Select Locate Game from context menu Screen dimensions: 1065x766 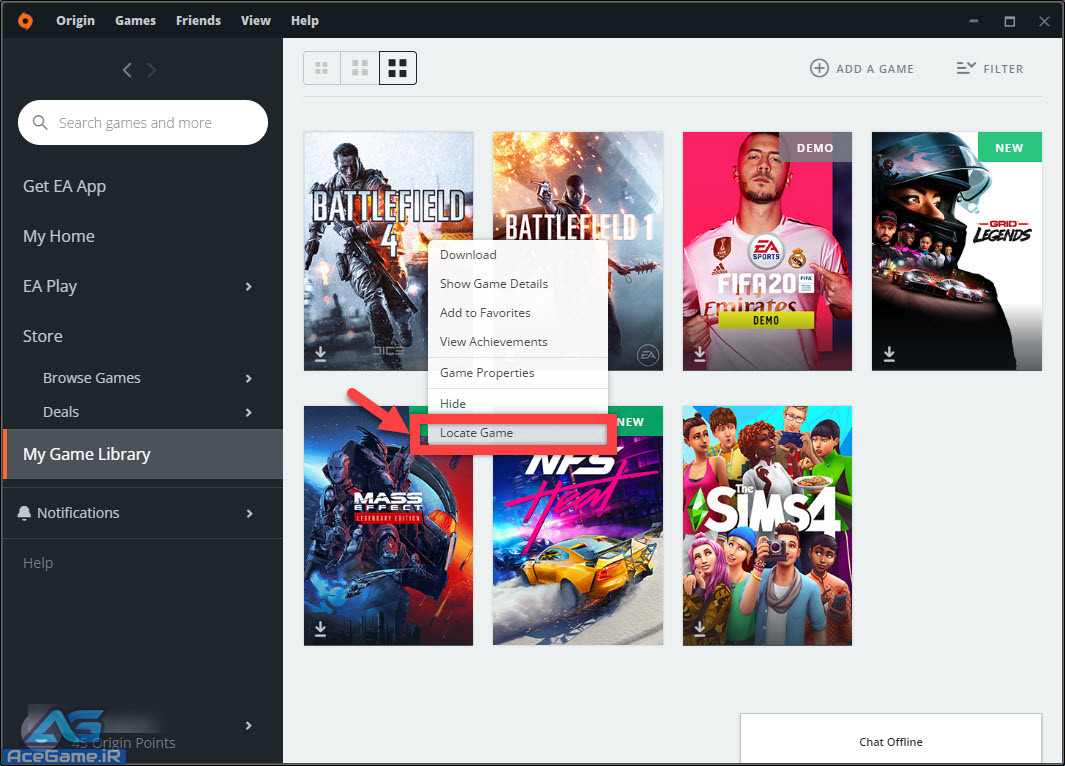[477, 433]
